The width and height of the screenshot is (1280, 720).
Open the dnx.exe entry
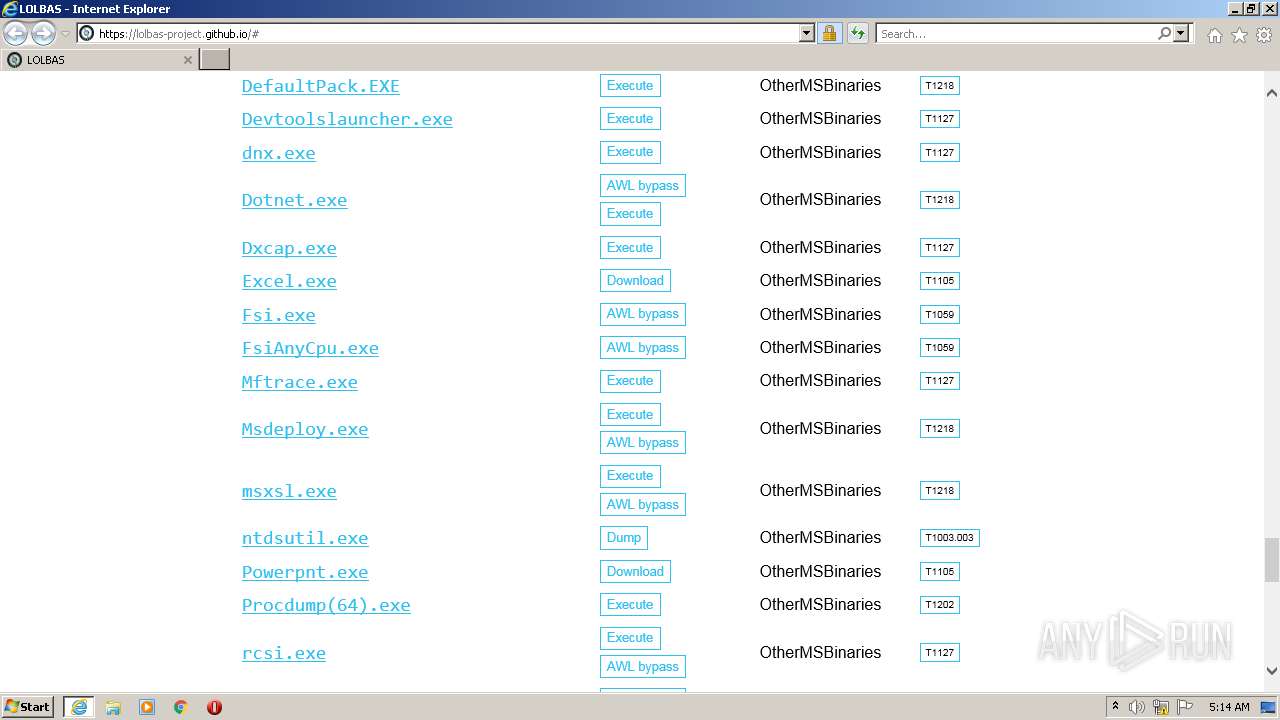(278, 153)
